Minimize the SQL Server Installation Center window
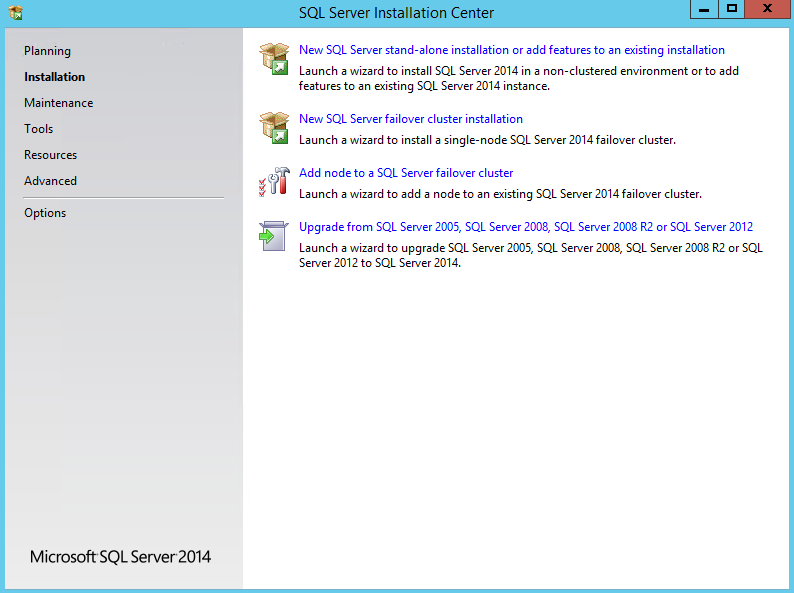Image resolution: width=794 pixels, height=593 pixels. coord(704,9)
